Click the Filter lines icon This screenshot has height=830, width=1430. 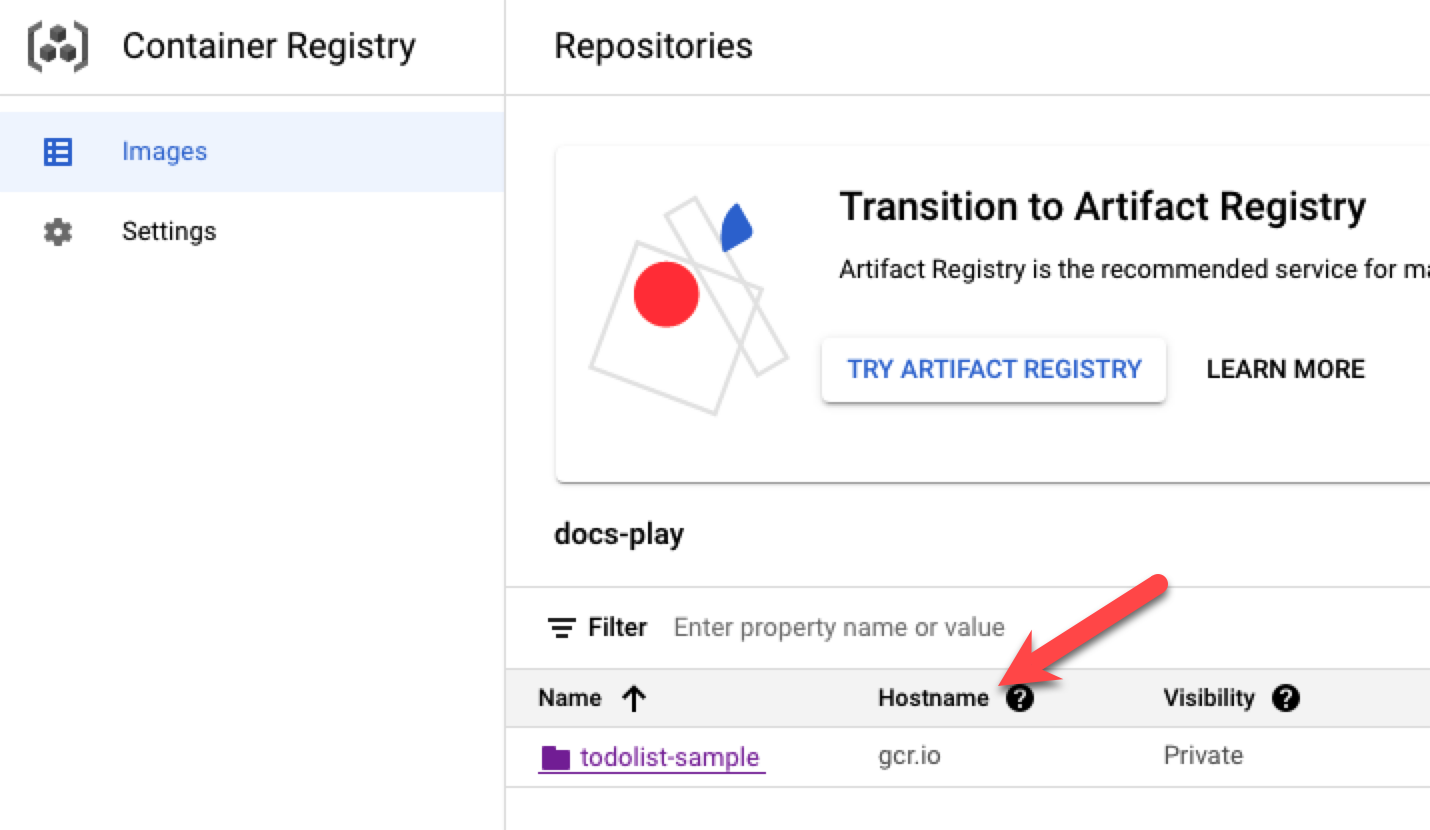point(562,628)
